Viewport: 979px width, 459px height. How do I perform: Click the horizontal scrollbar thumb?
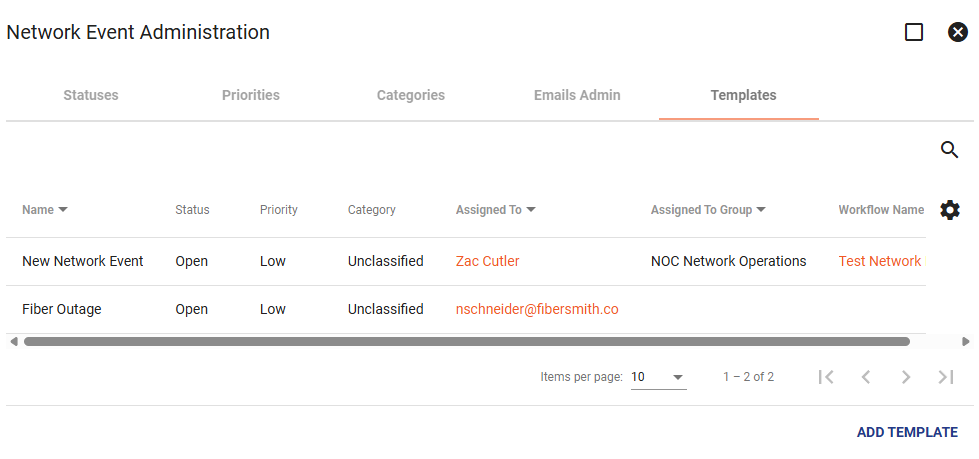click(467, 342)
